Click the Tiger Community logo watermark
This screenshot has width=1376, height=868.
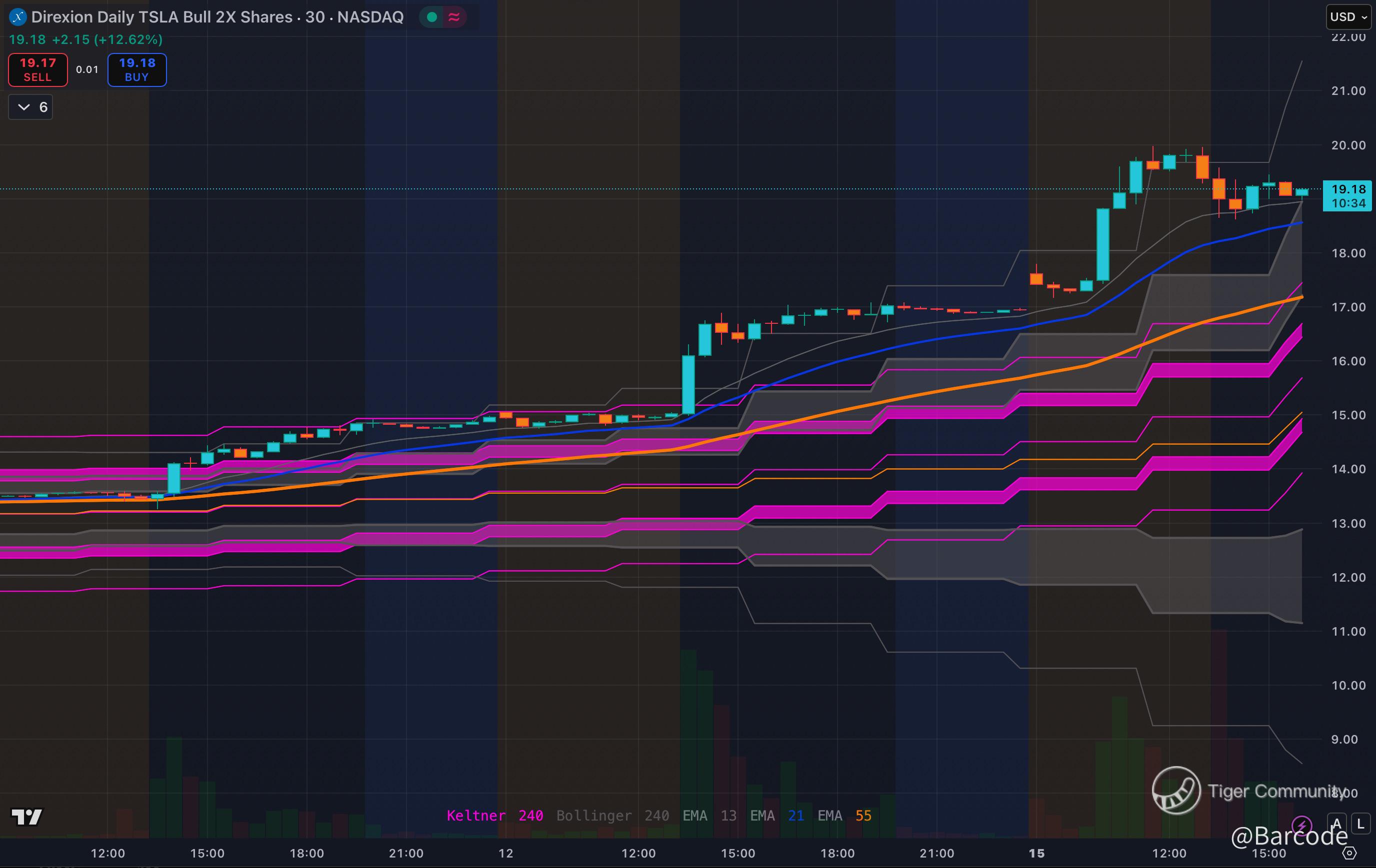tap(1176, 791)
